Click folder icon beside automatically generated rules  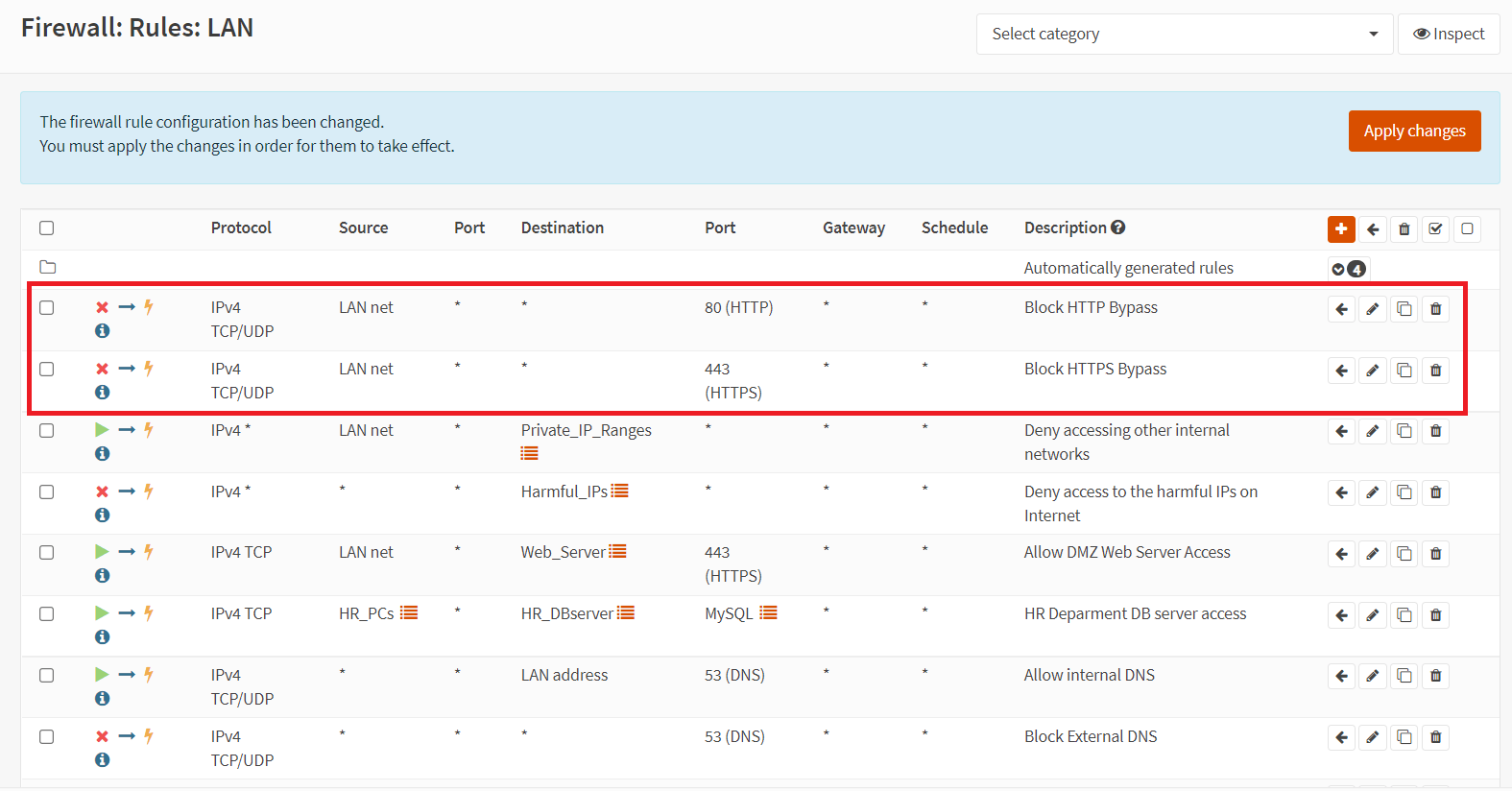click(48, 268)
